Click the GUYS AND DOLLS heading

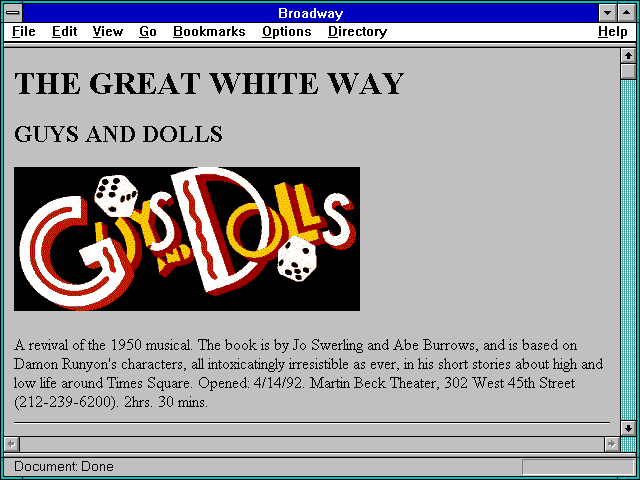(118, 134)
